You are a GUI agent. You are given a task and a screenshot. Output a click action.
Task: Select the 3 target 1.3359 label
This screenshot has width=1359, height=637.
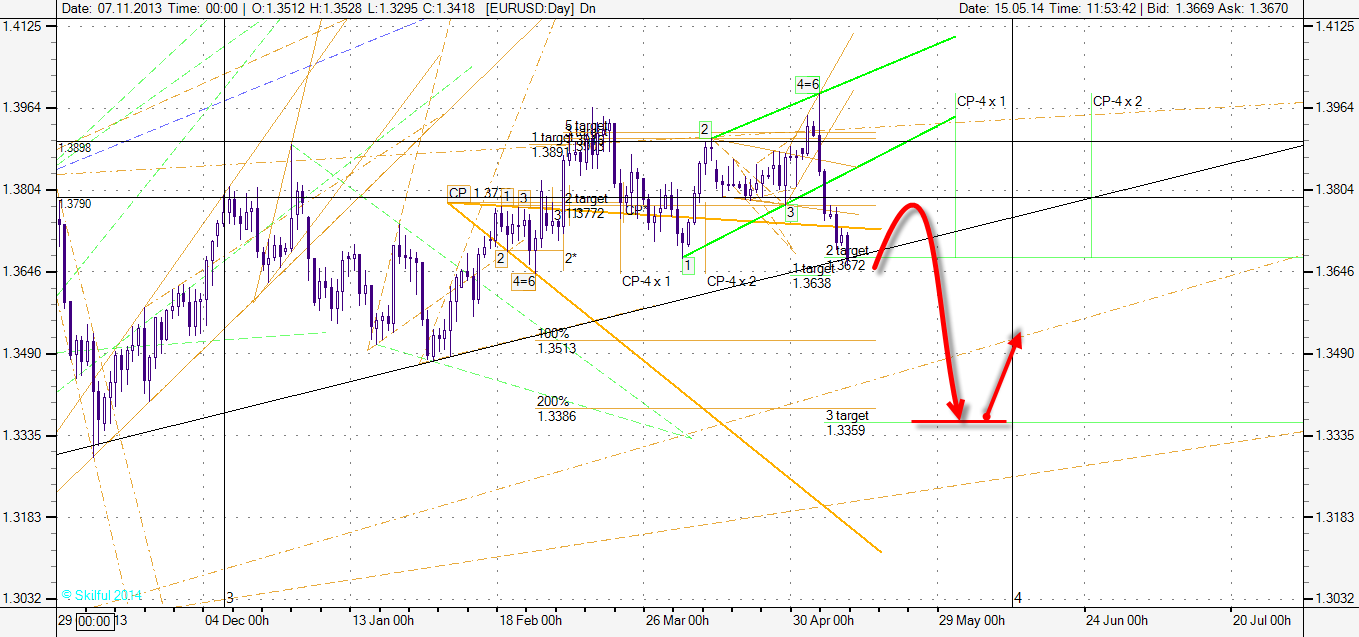(x=847, y=423)
